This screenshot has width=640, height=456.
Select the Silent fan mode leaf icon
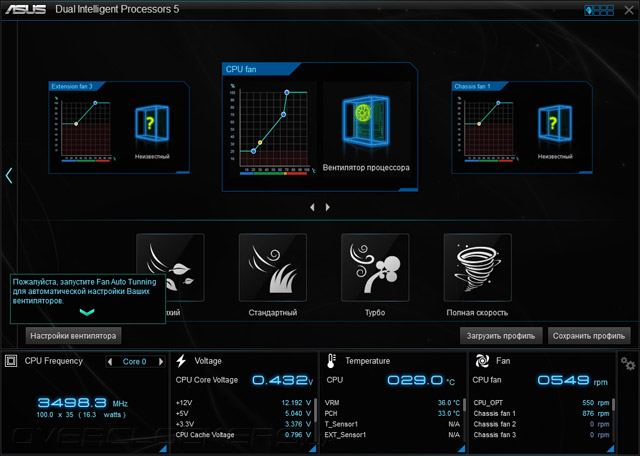tap(170, 267)
